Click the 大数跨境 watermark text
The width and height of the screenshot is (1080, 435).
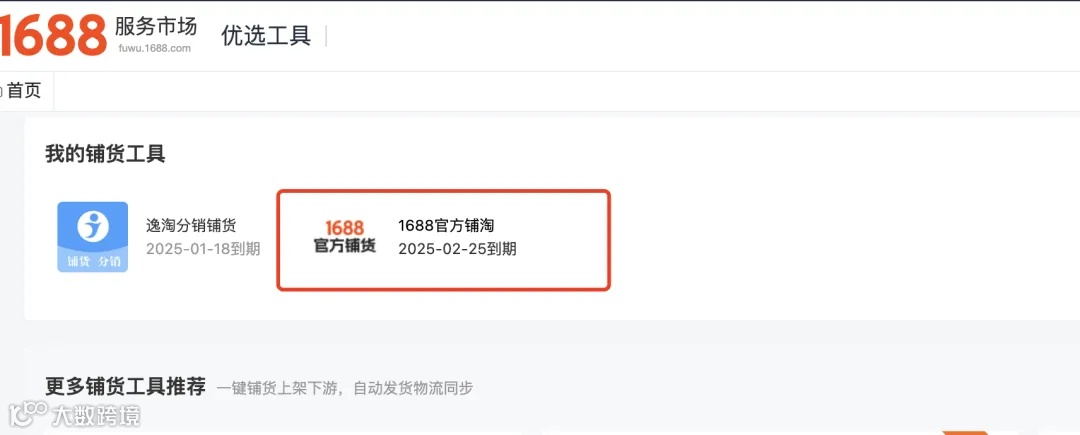96,416
